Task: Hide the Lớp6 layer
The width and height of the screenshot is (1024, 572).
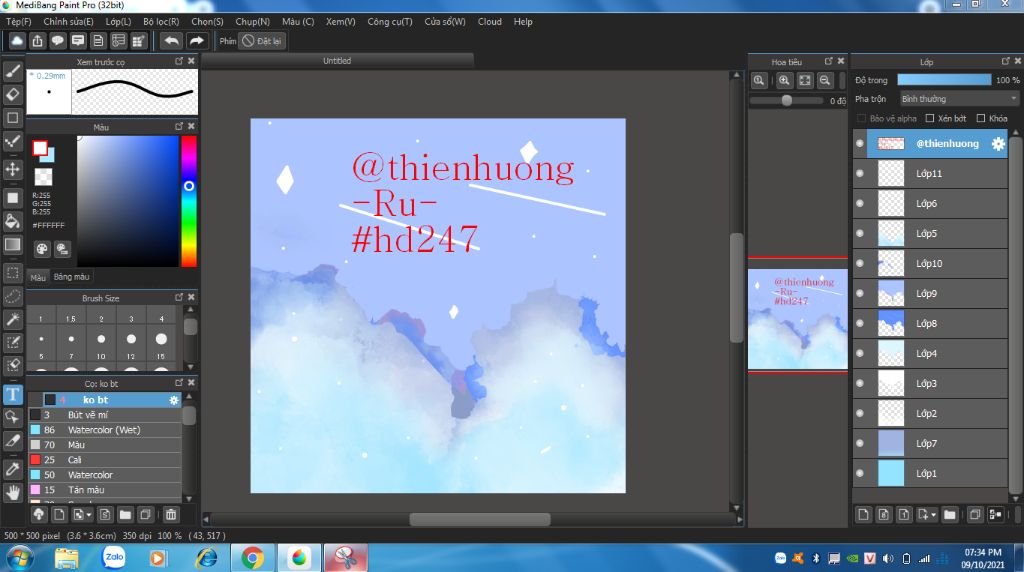Action: [x=860, y=204]
